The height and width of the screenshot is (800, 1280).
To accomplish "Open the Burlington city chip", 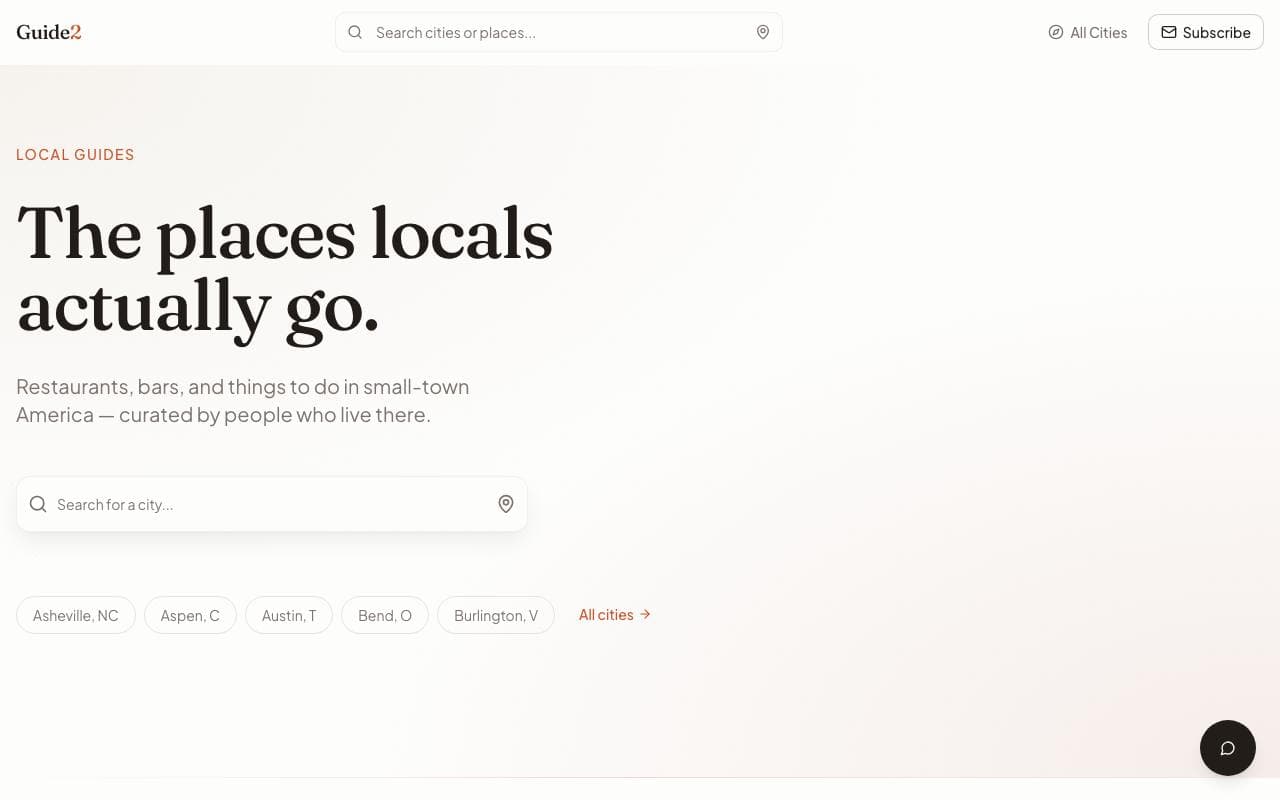I will [496, 615].
